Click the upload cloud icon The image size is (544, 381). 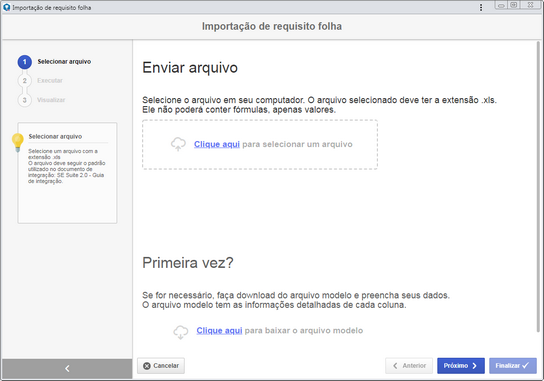178,144
